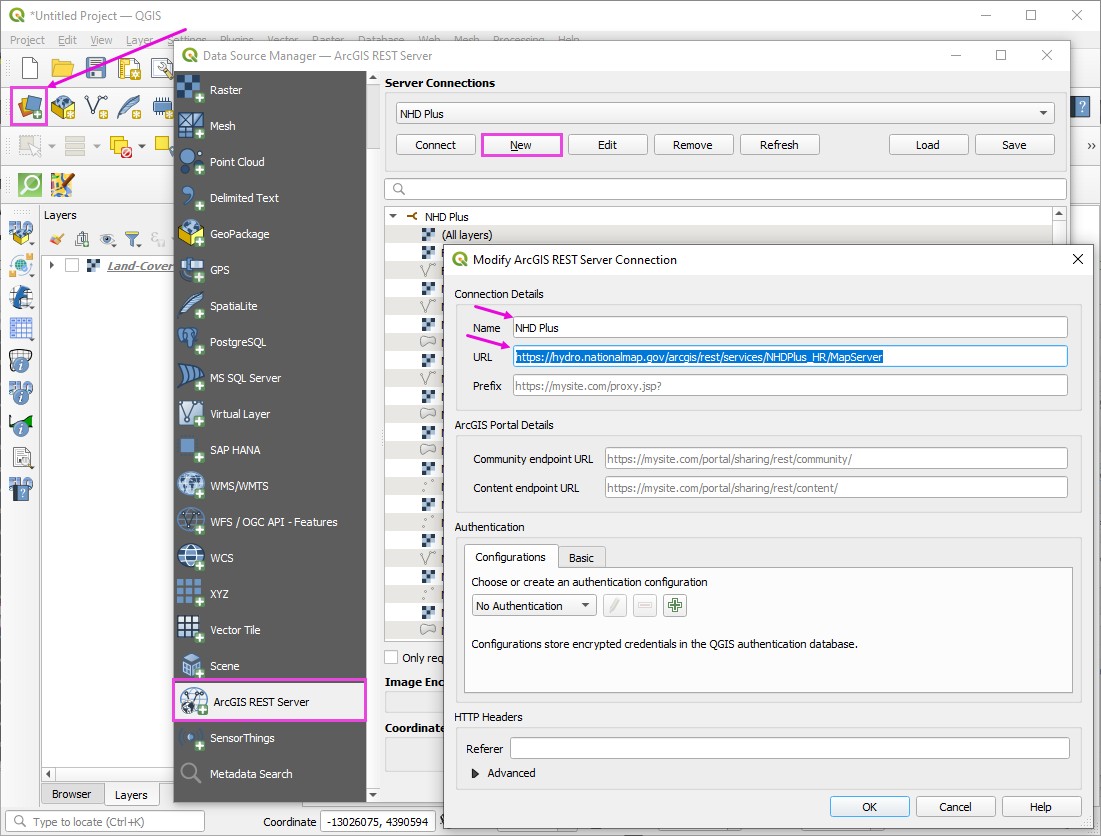1101x836 pixels.
Task: Open the No Authentication dropdown
Action: pos(534,606)
